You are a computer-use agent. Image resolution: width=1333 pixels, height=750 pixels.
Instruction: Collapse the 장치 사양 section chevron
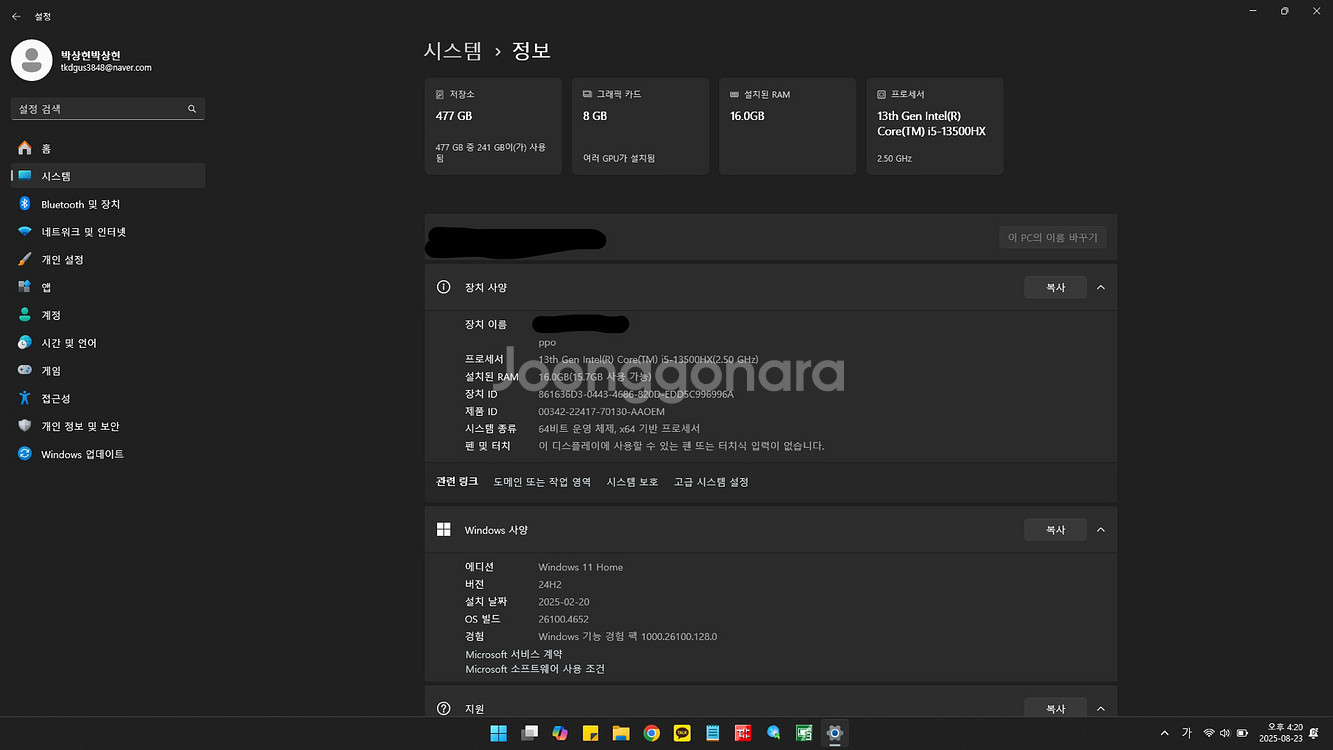[x=1101, y=287]
